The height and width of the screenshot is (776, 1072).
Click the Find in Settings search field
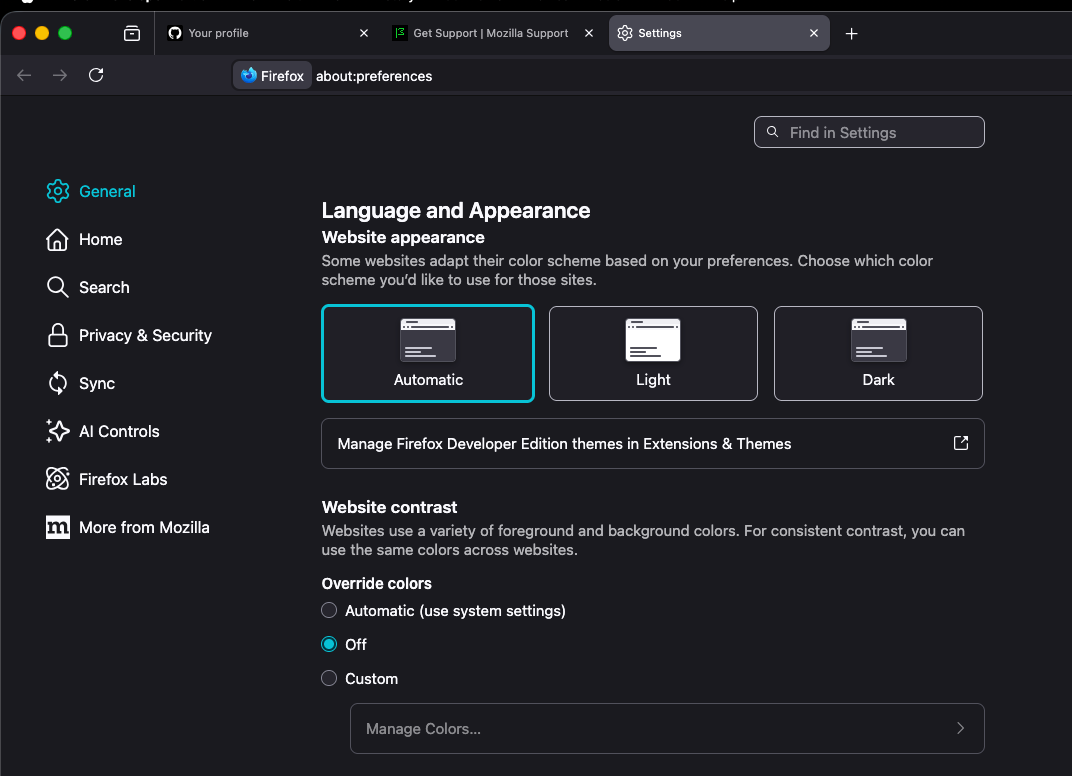point(870,132)
